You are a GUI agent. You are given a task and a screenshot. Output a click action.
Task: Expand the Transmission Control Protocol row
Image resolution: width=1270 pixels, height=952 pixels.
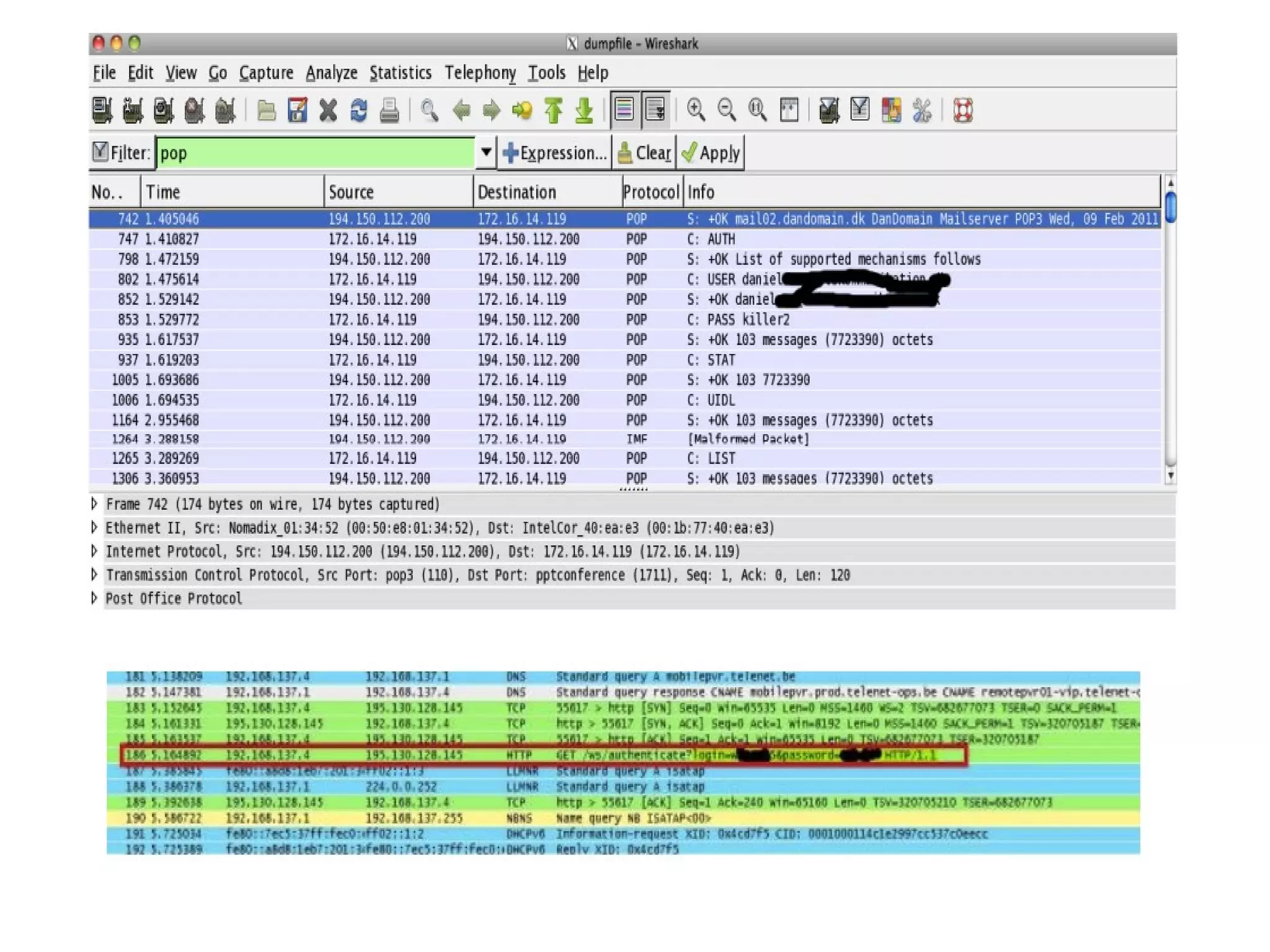(94, 575)
